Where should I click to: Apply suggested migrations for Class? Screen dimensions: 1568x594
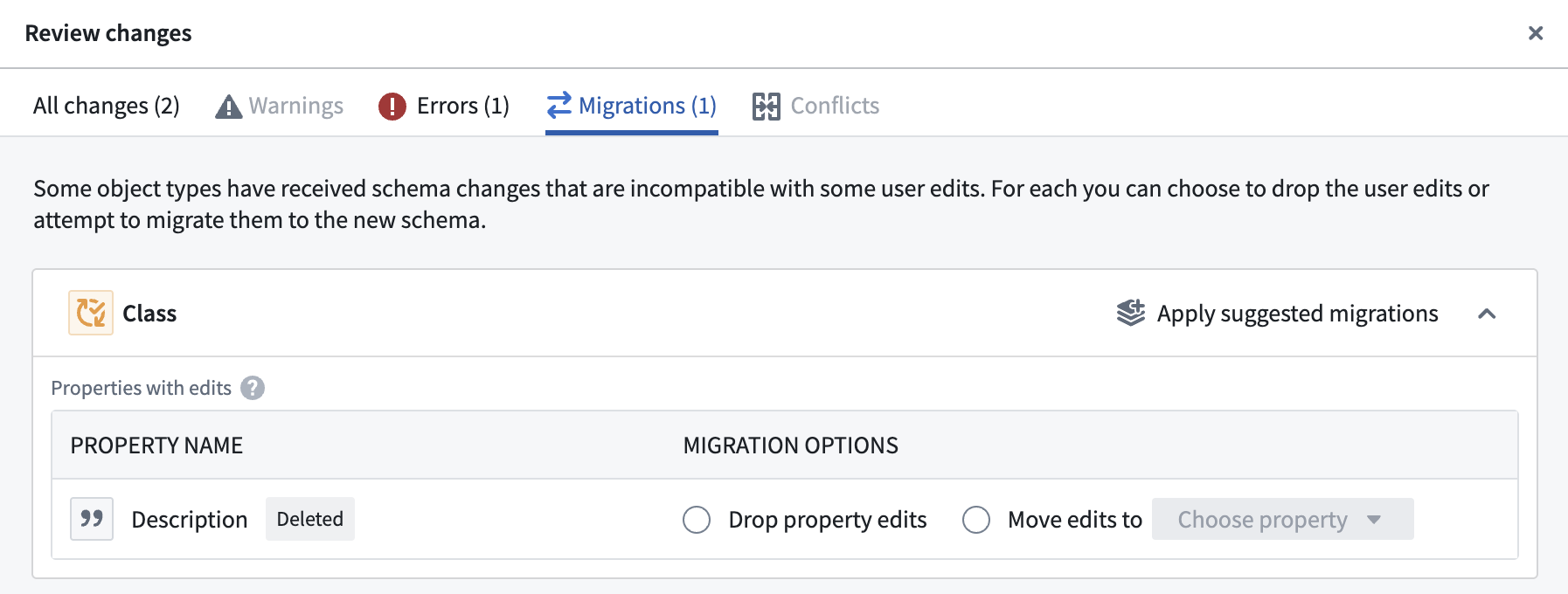(x=1277, y=313)
